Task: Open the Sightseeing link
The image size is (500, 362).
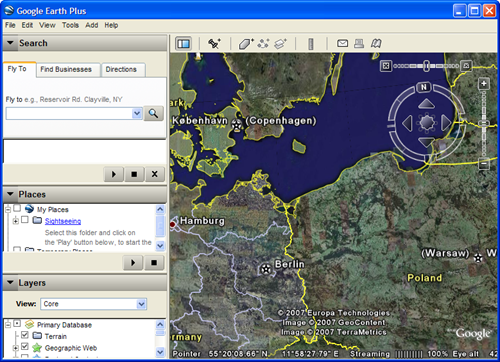Action: coord(63,221)
